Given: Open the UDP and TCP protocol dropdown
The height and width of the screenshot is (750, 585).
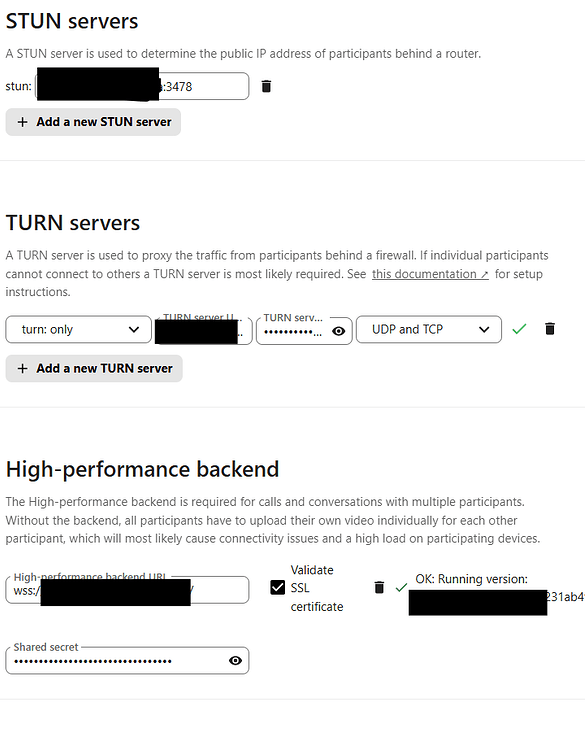Looking at the screenshot, I should coord(429,329).
